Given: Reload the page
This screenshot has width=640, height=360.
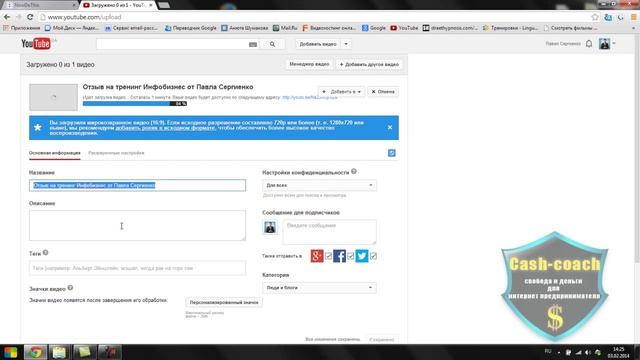Looking at the screenshot, I should (30, 17).
